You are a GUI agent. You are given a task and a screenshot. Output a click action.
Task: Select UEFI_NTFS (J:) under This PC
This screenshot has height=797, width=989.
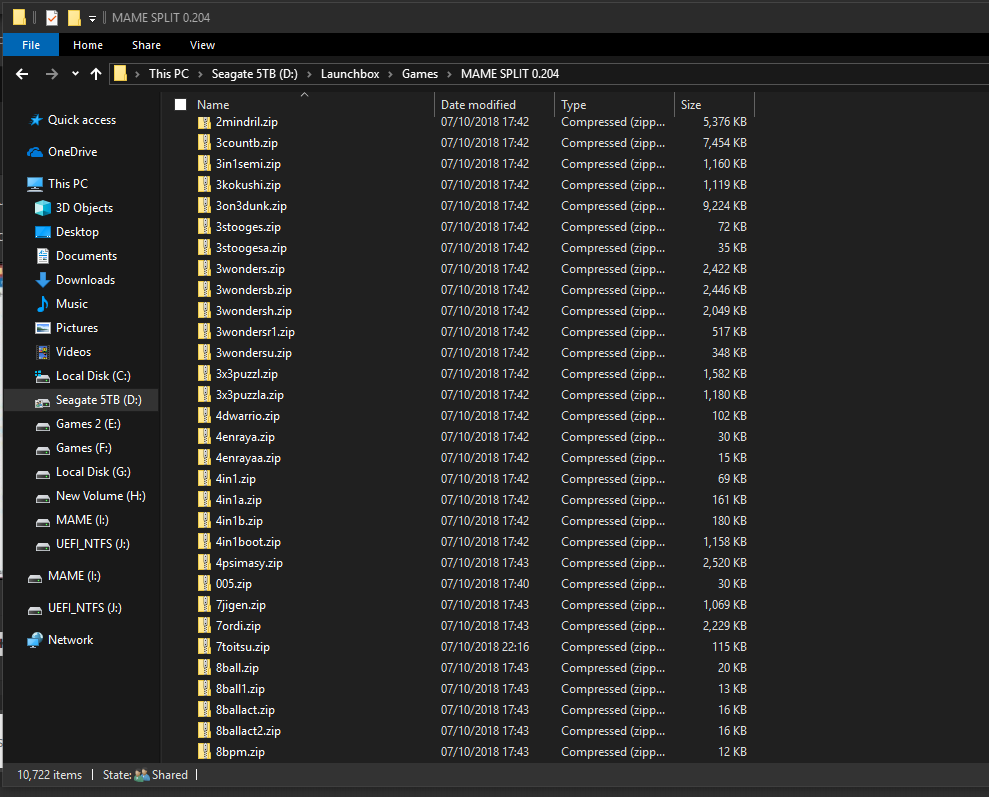click(x=93, y=544)
